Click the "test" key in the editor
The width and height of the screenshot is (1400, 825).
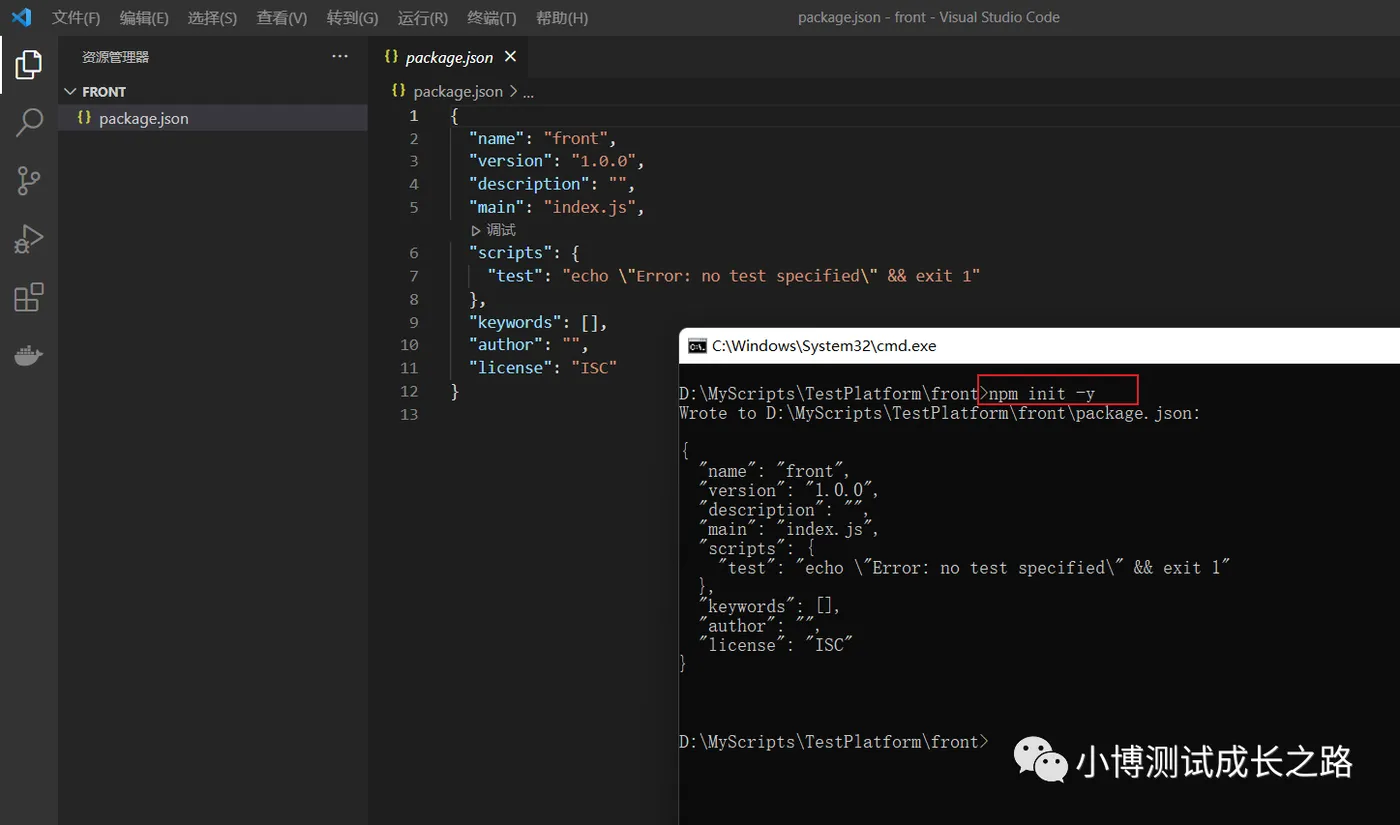point(515,276)
